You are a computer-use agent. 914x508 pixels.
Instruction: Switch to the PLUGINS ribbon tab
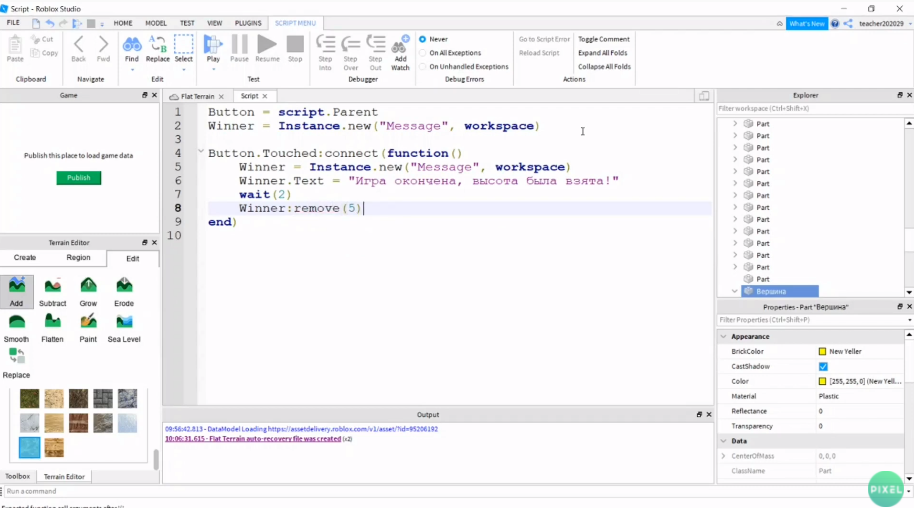click(x=248, y=23)
